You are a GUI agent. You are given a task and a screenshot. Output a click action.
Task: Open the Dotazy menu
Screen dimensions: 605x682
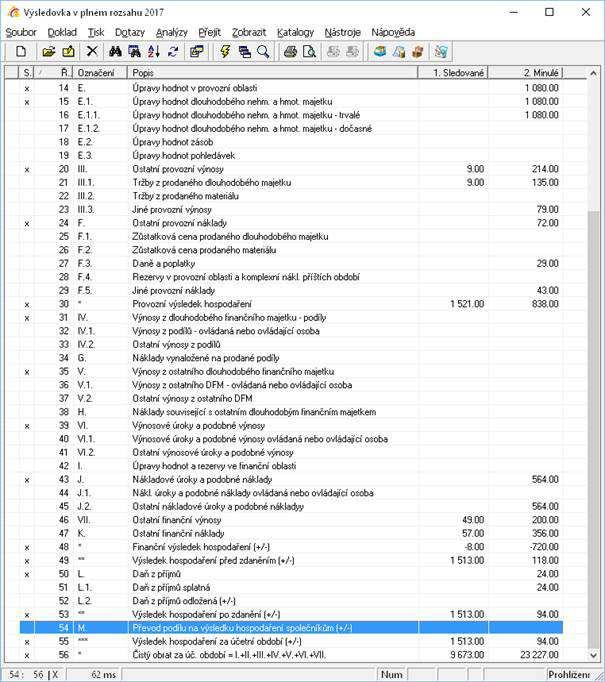pyautogui.click(x=130, y=32)
